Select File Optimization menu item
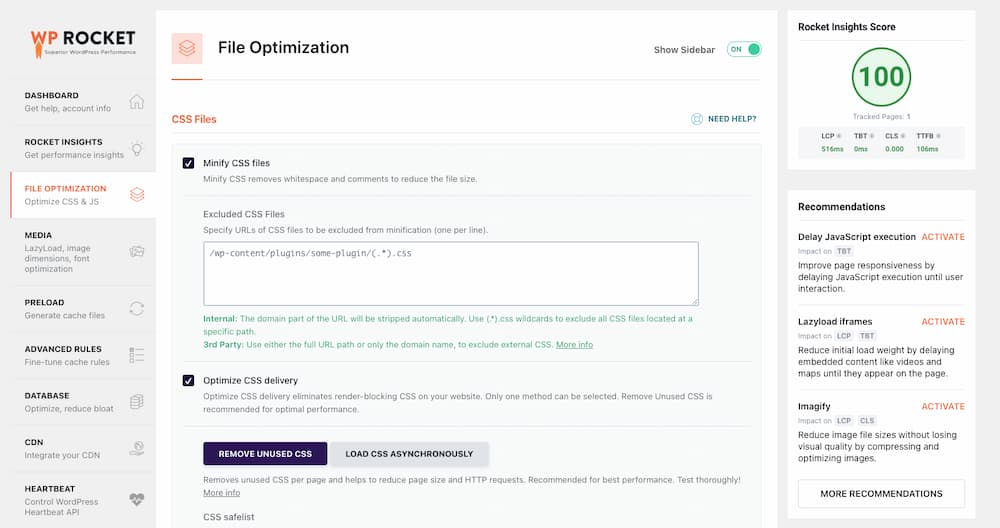Image resolution: width=1000 pixels, height=528 pixels. pyautogui.click(x=83, y=194)
